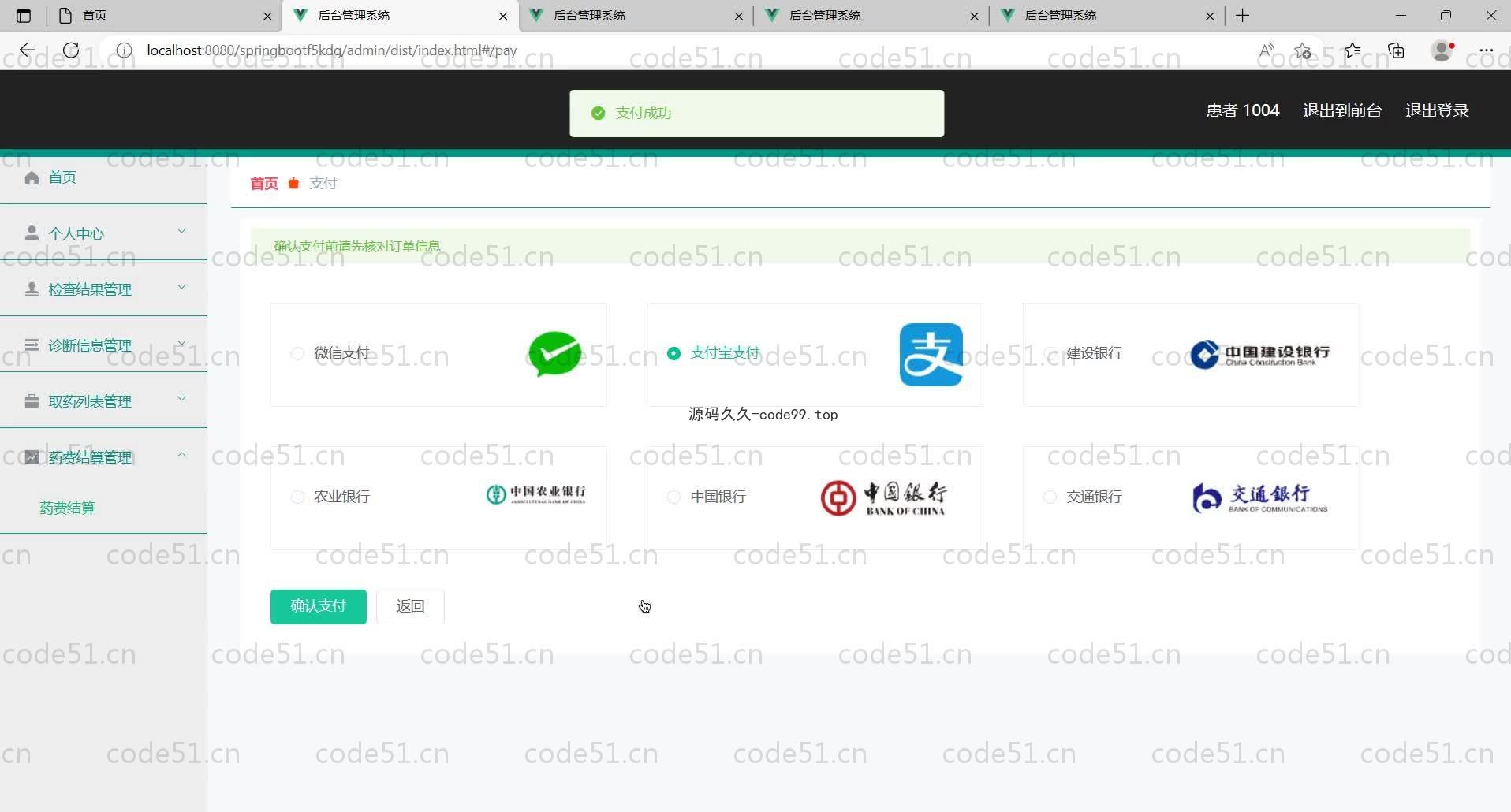Select the 微信支付 radio button
Viewport: 1511px width, 812px height.
tap(297, 354)
